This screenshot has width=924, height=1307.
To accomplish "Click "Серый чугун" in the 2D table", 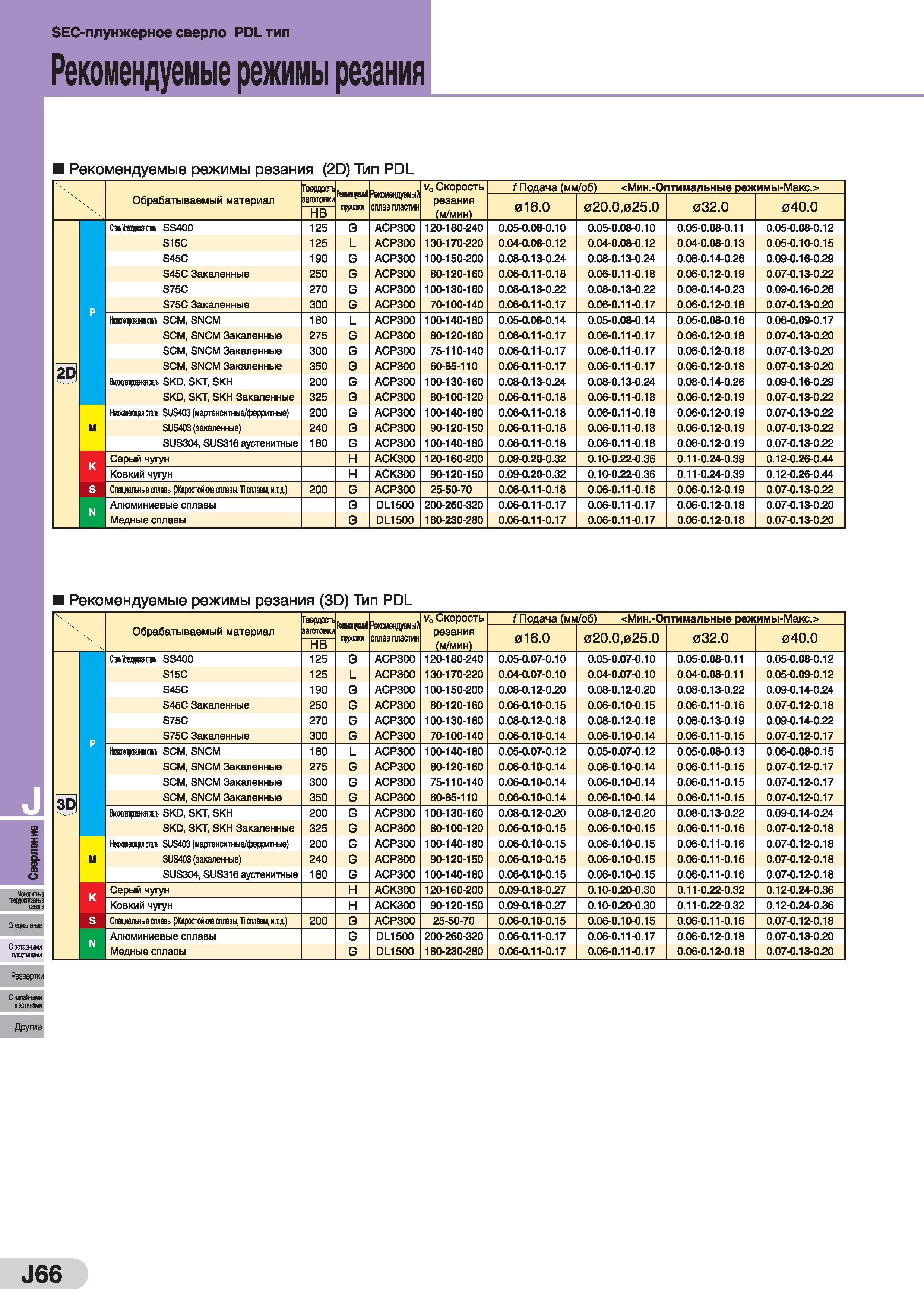I will 139,459.
